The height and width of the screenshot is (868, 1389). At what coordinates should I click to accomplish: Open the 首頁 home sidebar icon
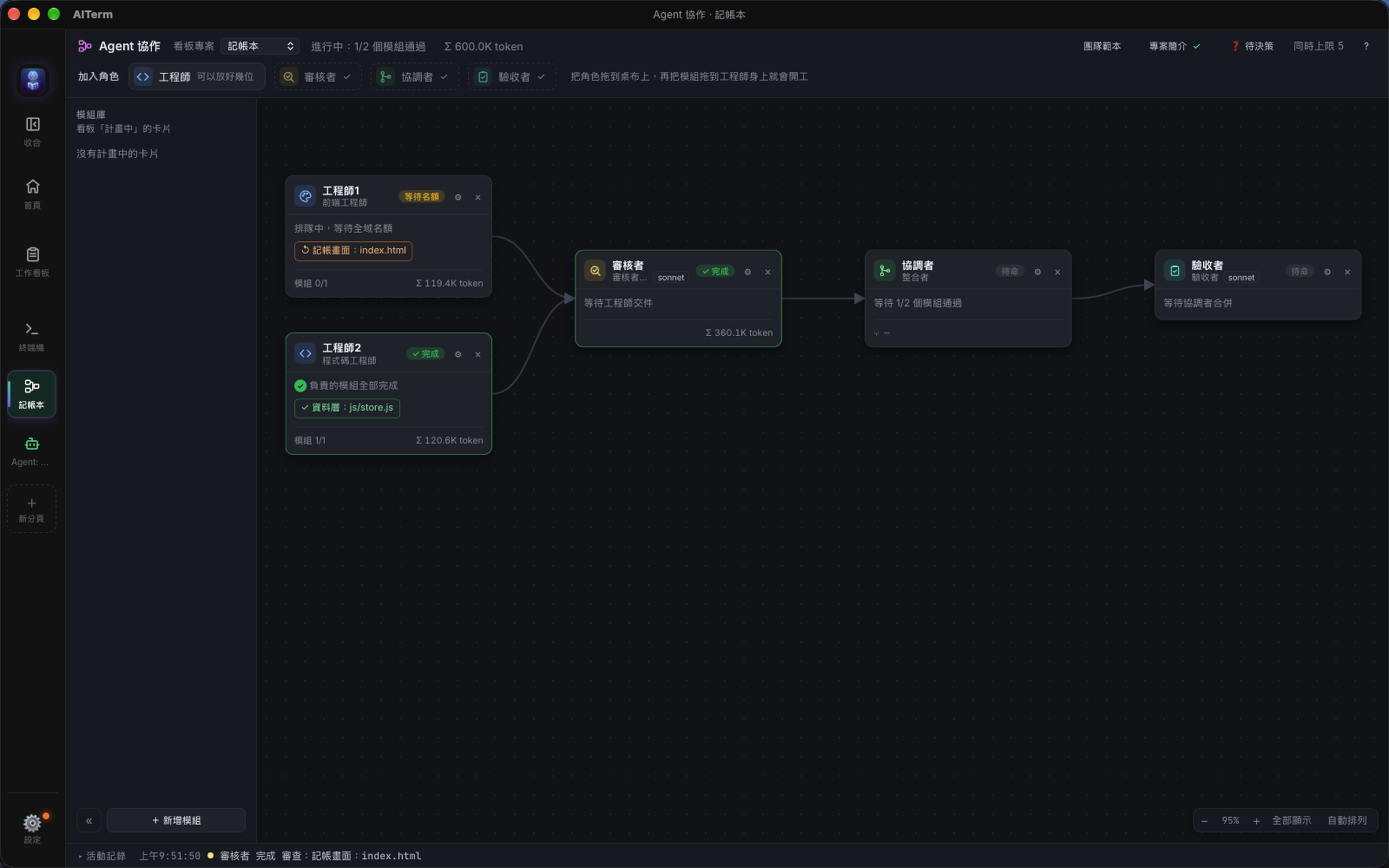click(x=32, y=194)
